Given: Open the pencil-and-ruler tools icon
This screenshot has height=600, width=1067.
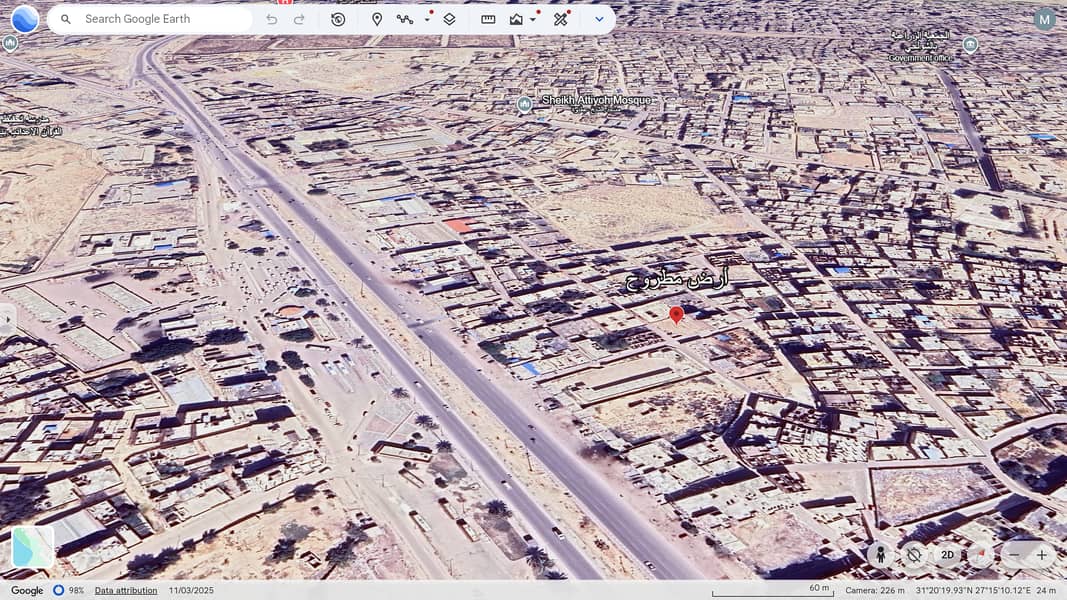Looking at the screenshot, I should 560,19.
